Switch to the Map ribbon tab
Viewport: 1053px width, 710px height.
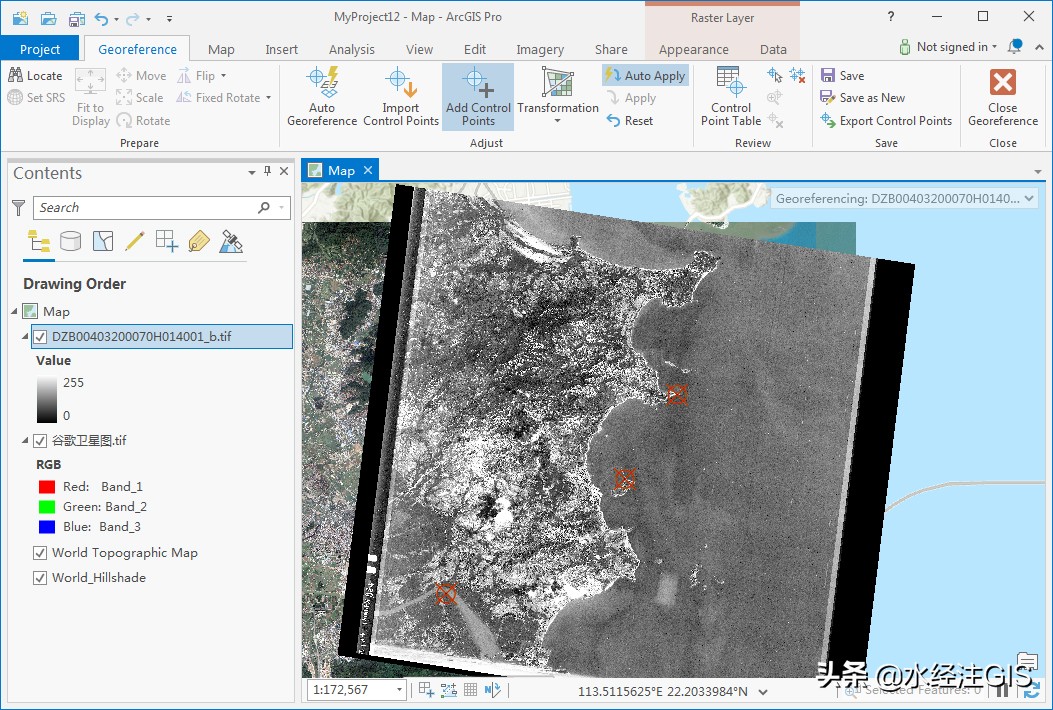(221, 50)
